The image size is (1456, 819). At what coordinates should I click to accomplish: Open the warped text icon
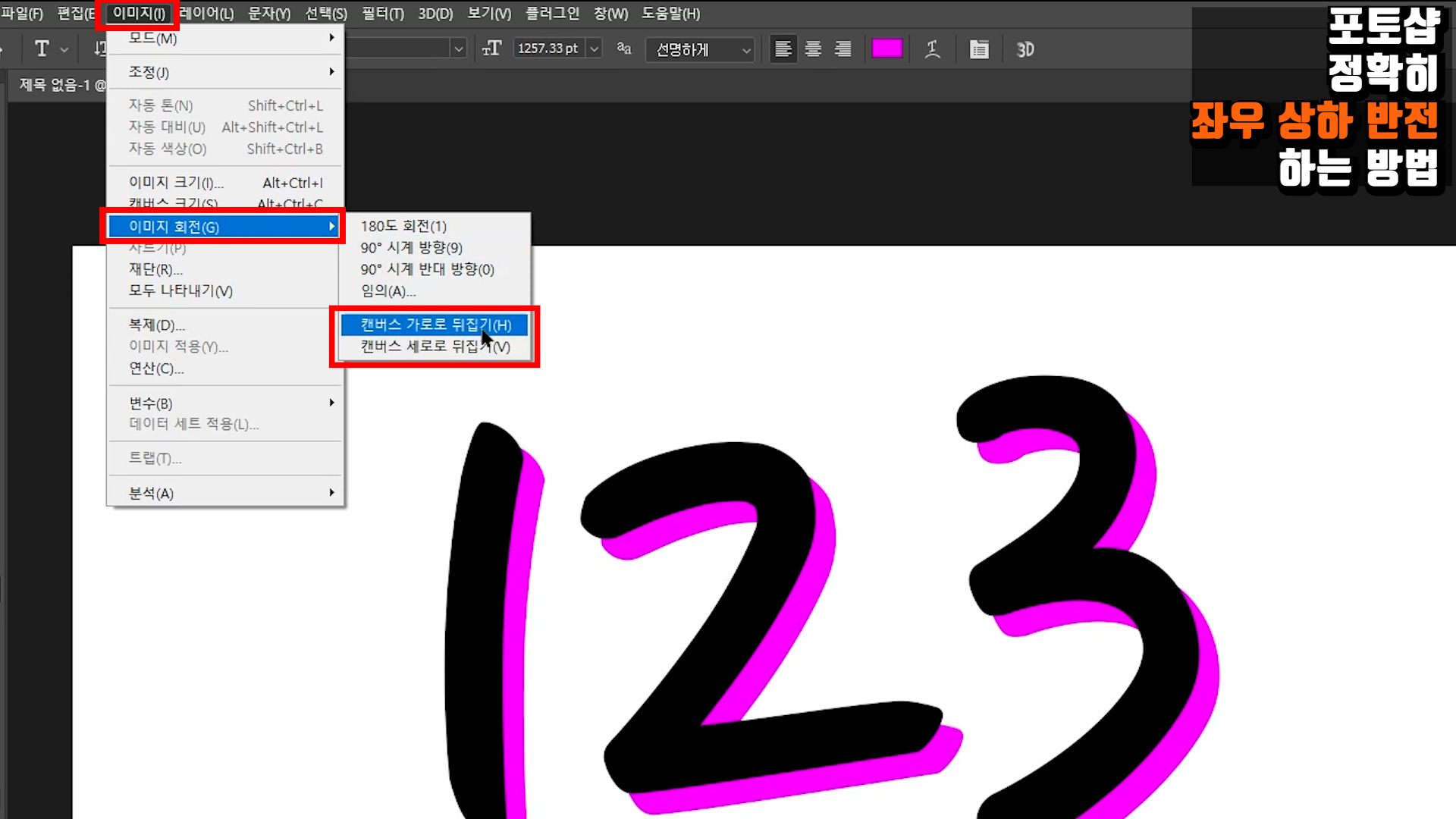pos(933,49)
